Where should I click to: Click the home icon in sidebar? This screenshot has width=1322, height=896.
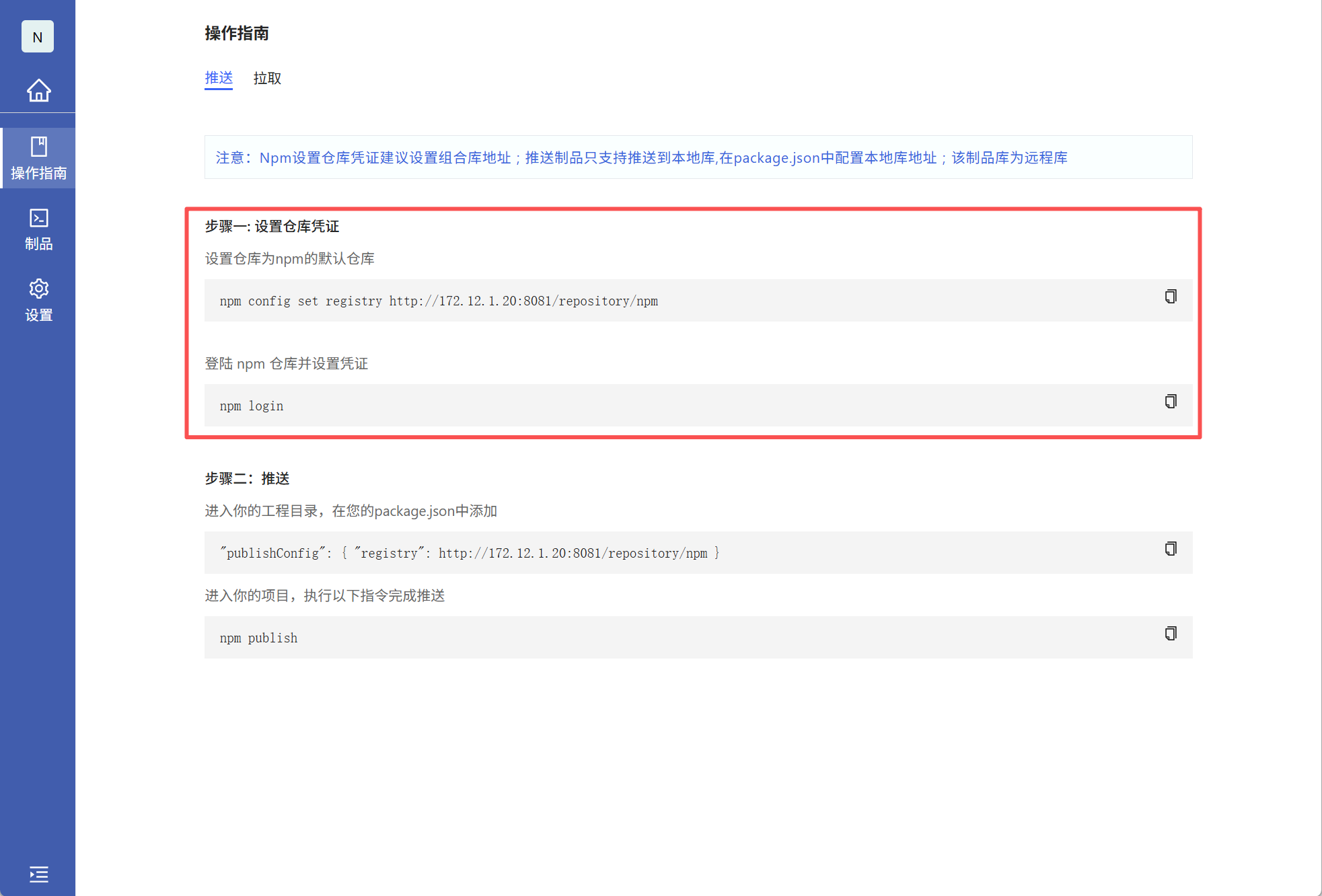[38, 90]
